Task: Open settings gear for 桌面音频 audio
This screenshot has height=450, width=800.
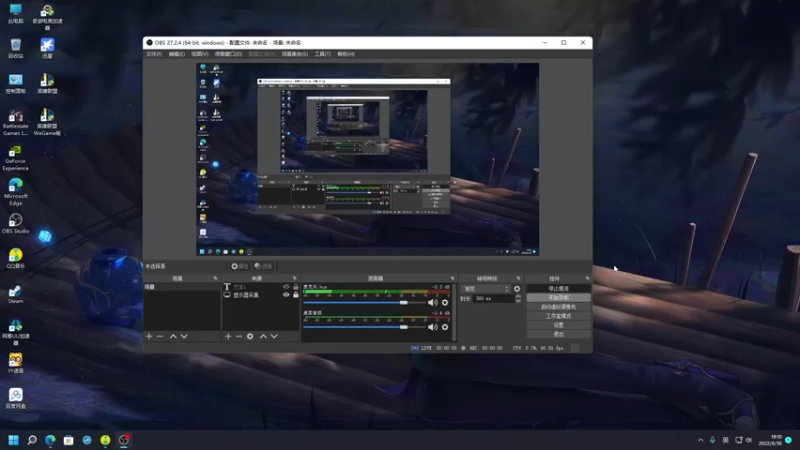Action: [445, 327]
